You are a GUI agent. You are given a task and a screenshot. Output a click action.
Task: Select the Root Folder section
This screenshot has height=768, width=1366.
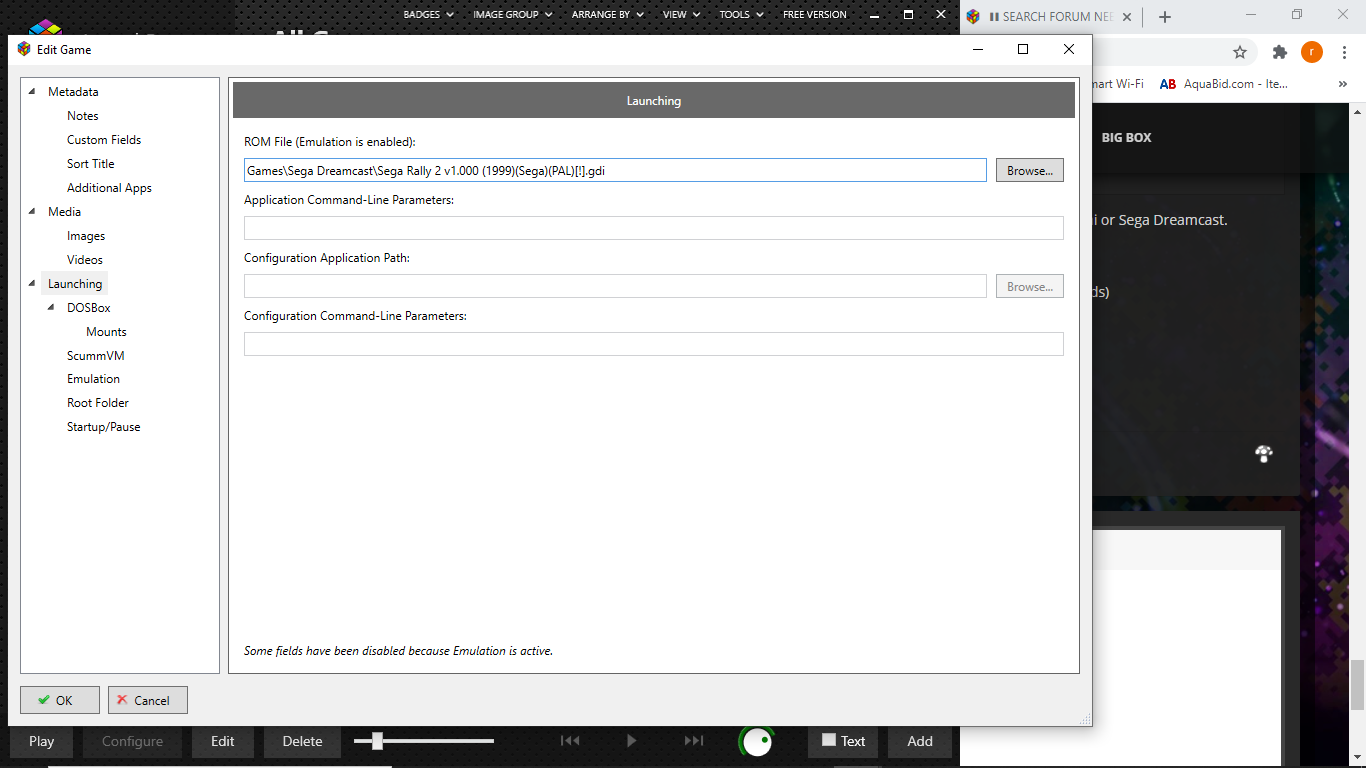point(98,403)
